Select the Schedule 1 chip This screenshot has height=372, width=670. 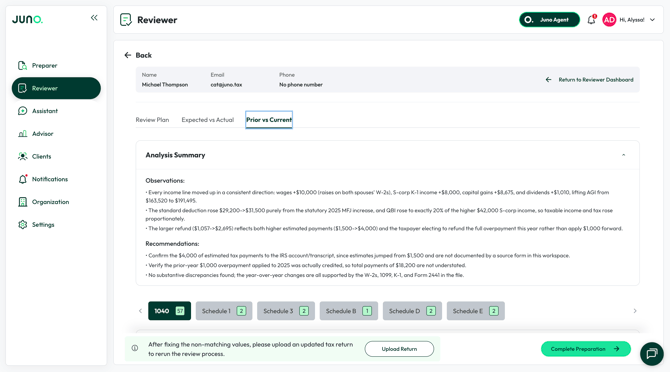click(224, 311)
